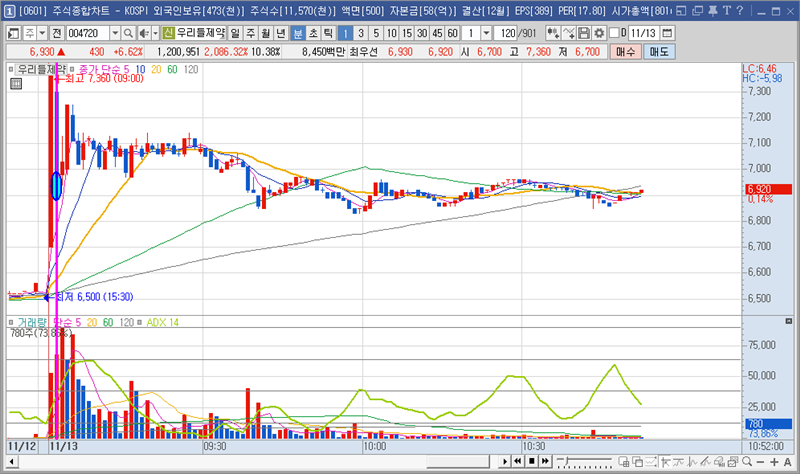Screen dimensions: 800x474
Task: Open the 주 market type dropdown
Action: (41, 33)
